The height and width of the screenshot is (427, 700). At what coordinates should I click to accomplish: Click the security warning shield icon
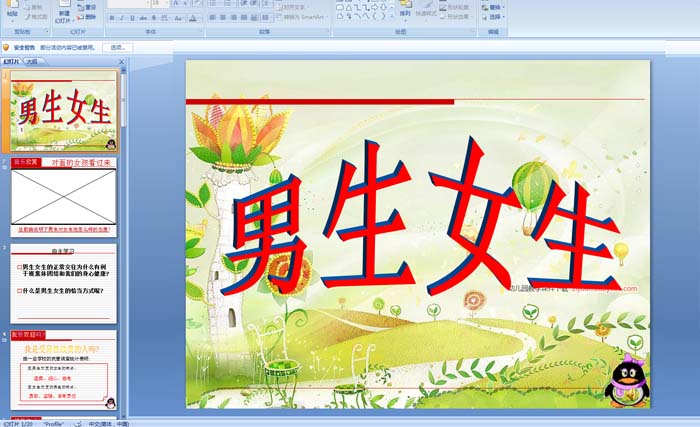pyautogui.click(x=6, y=47)
